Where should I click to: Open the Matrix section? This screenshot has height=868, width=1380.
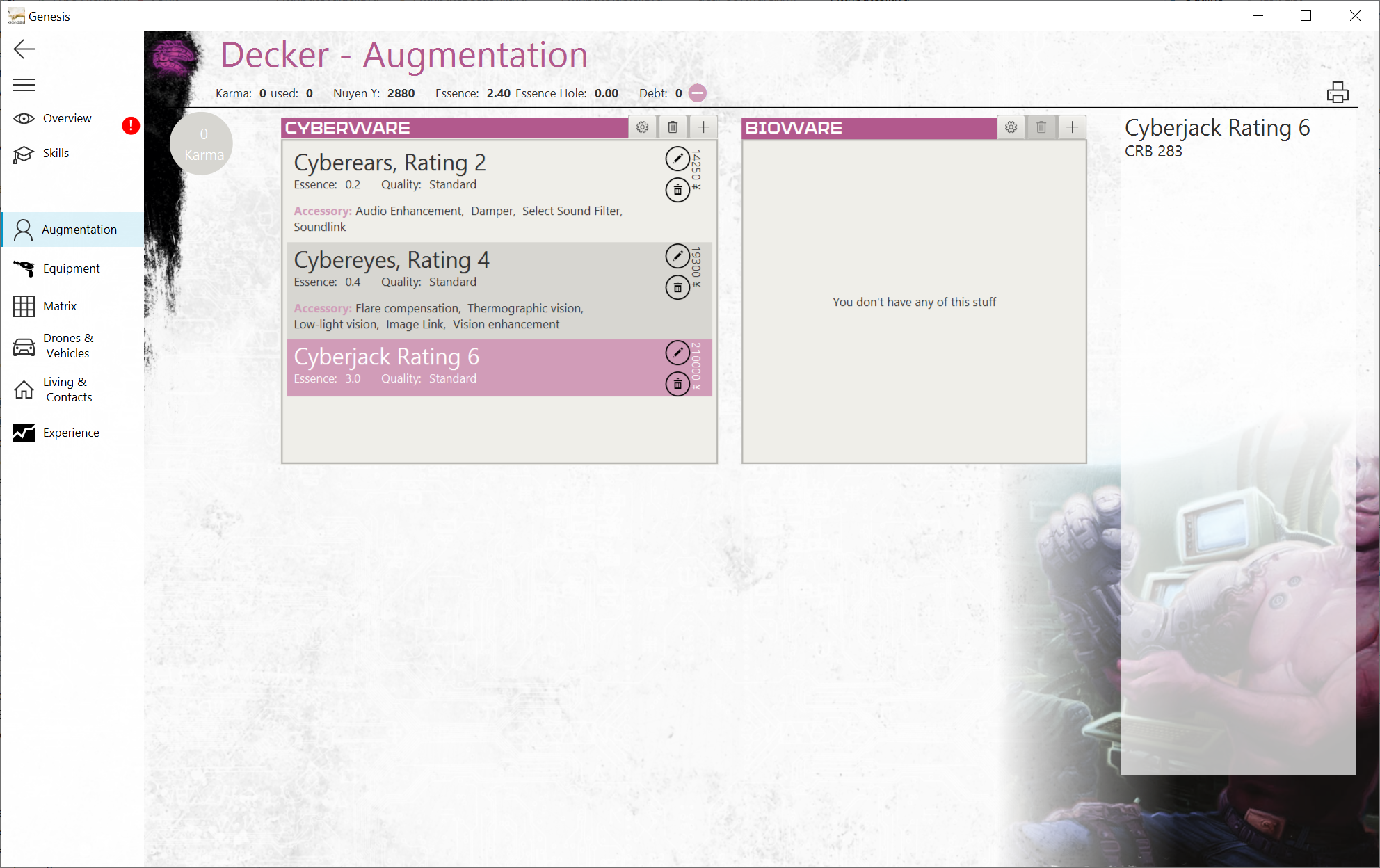(61, 306)
